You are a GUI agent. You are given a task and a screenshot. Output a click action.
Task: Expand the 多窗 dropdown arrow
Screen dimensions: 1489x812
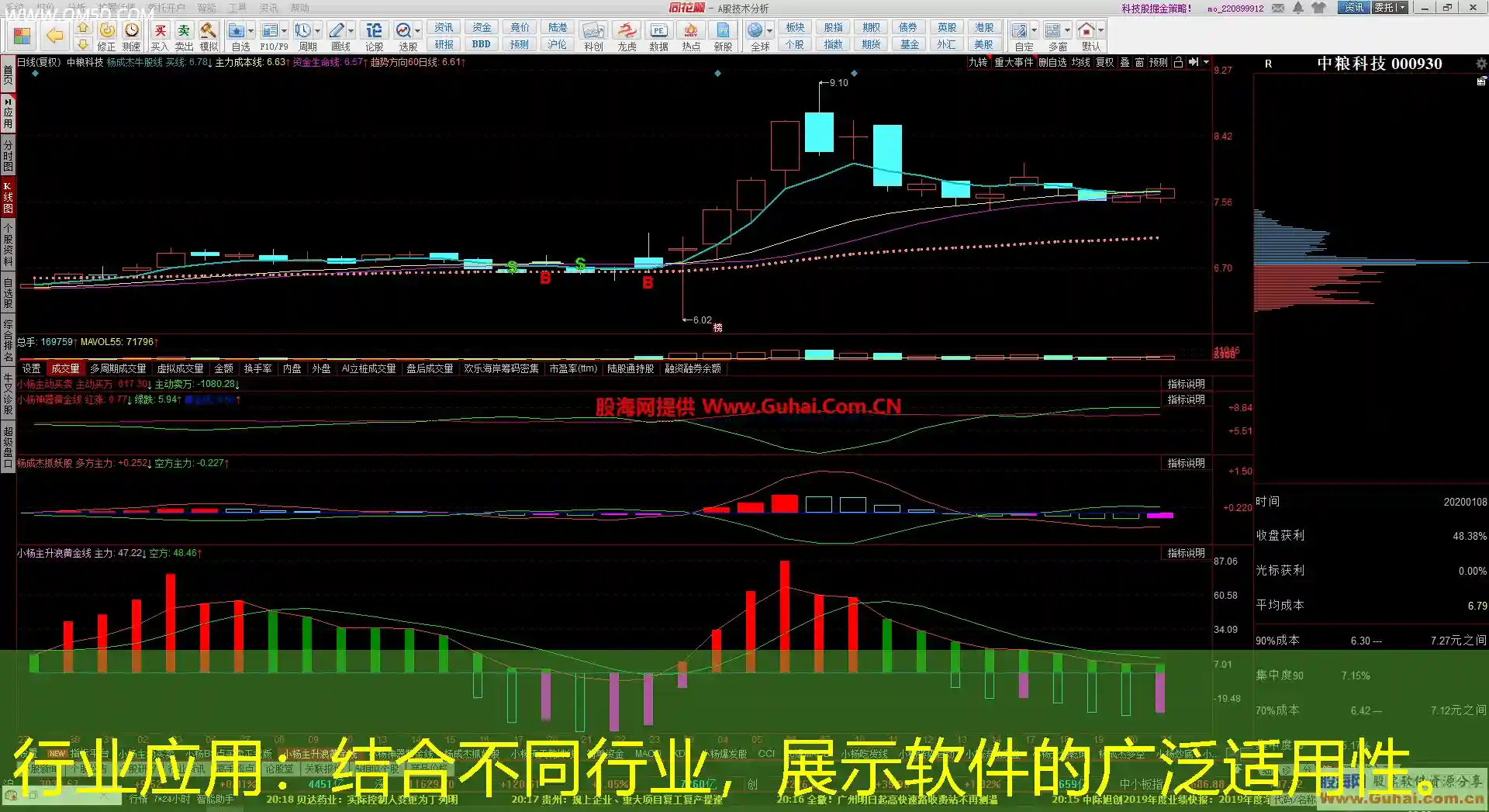pos(1068,31)
